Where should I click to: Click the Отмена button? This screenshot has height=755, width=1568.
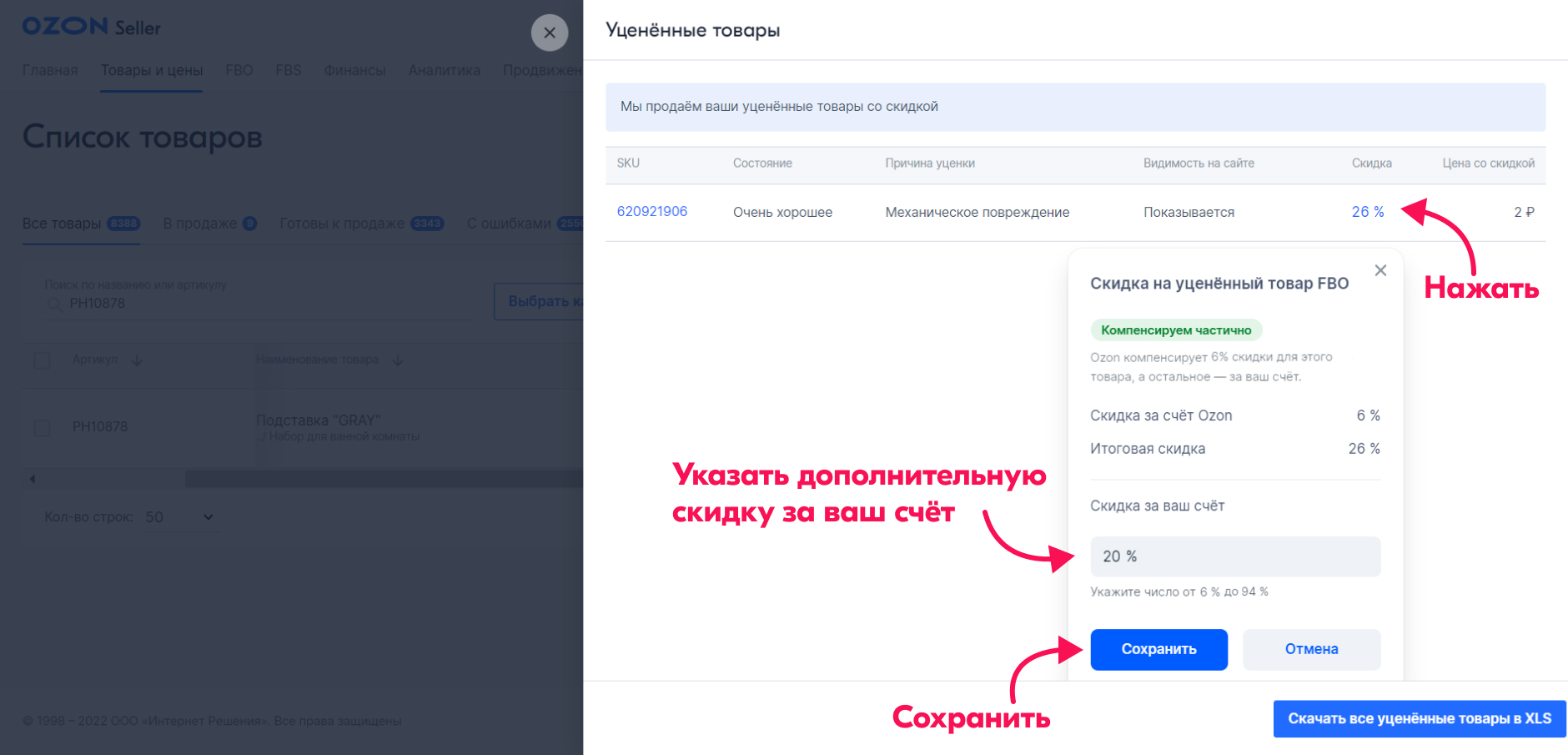(1311, 649)
